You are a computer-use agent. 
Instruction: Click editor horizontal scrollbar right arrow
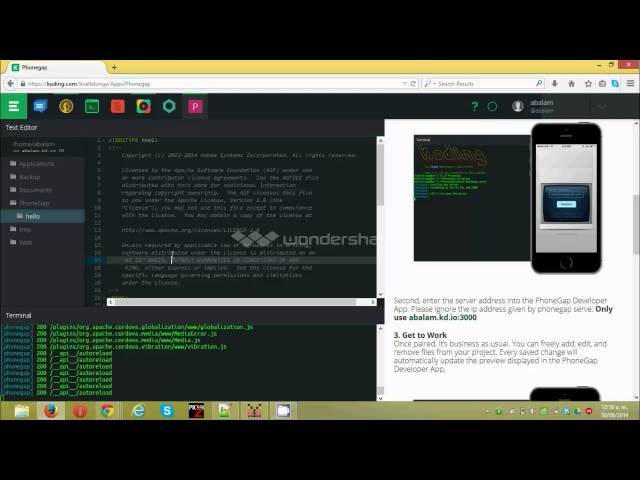click(373, 302)
